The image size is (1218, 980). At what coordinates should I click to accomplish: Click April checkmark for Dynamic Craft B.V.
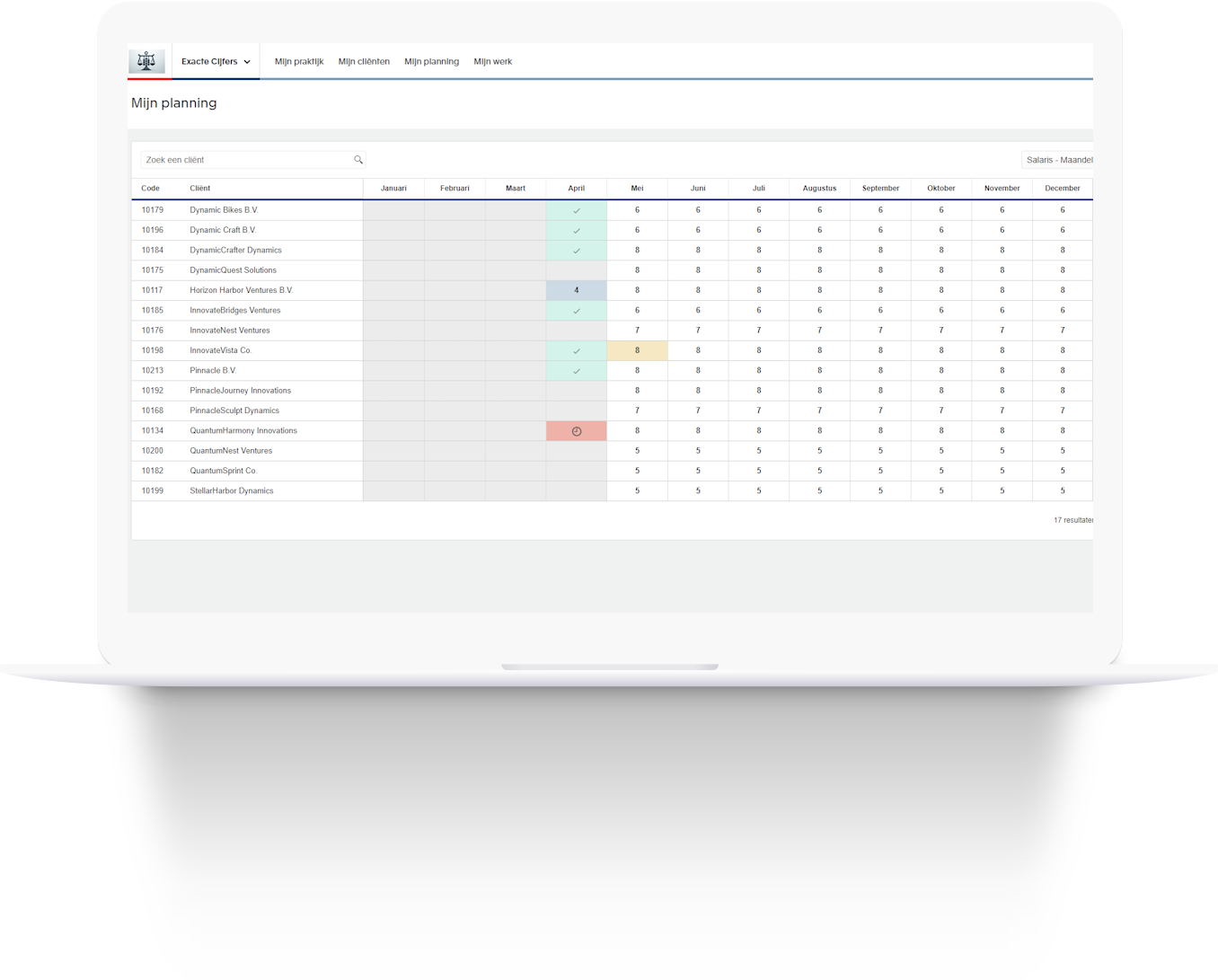(577, 231)
